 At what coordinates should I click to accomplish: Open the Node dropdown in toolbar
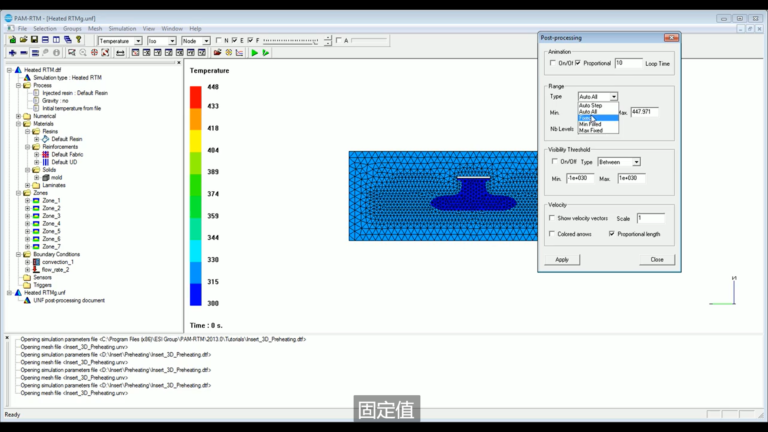(195, 41)
